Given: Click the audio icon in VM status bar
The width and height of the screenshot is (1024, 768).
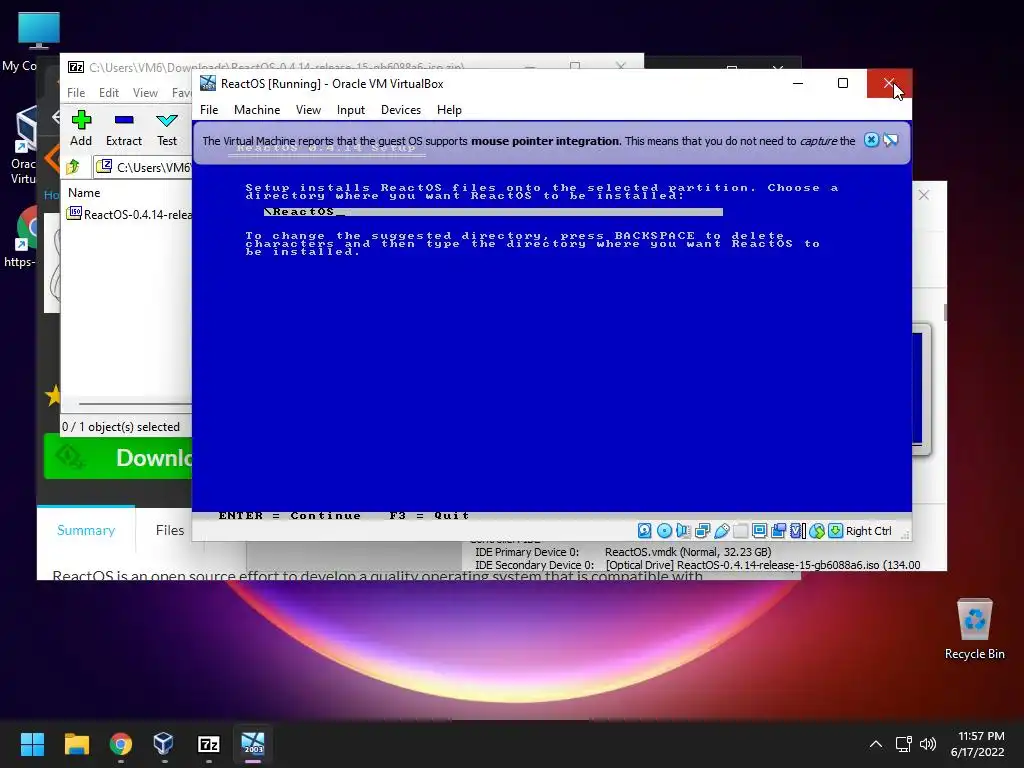Looking at the screenshot, I should click(x=683, y=531).
